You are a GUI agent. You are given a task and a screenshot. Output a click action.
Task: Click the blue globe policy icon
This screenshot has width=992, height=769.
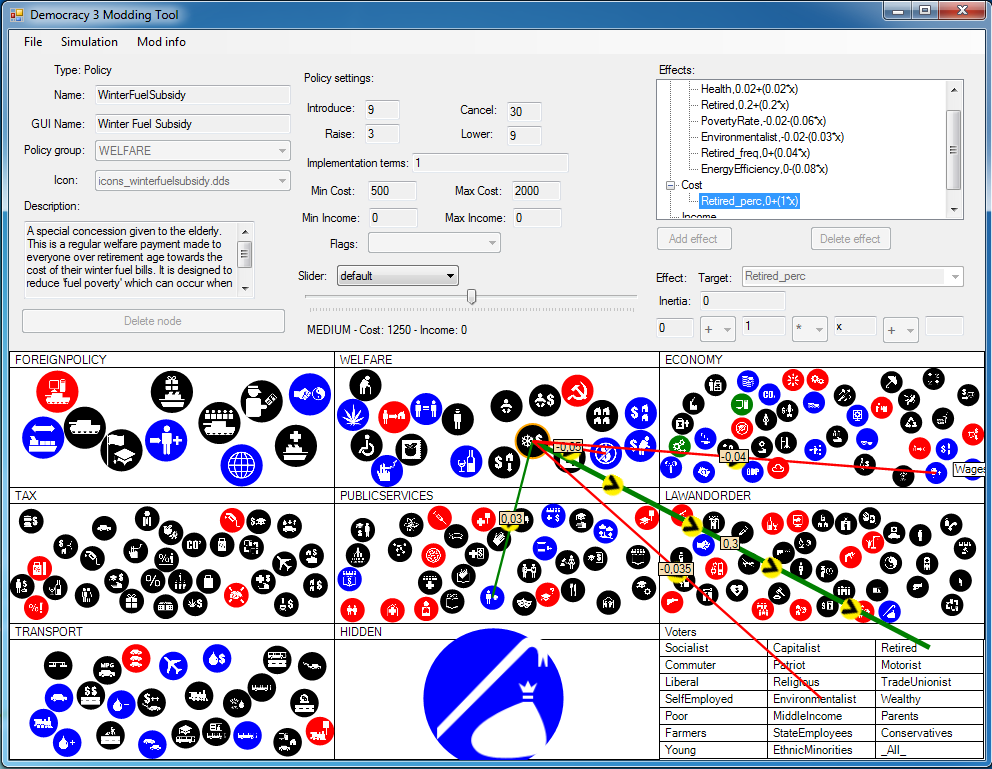(242, 465)
